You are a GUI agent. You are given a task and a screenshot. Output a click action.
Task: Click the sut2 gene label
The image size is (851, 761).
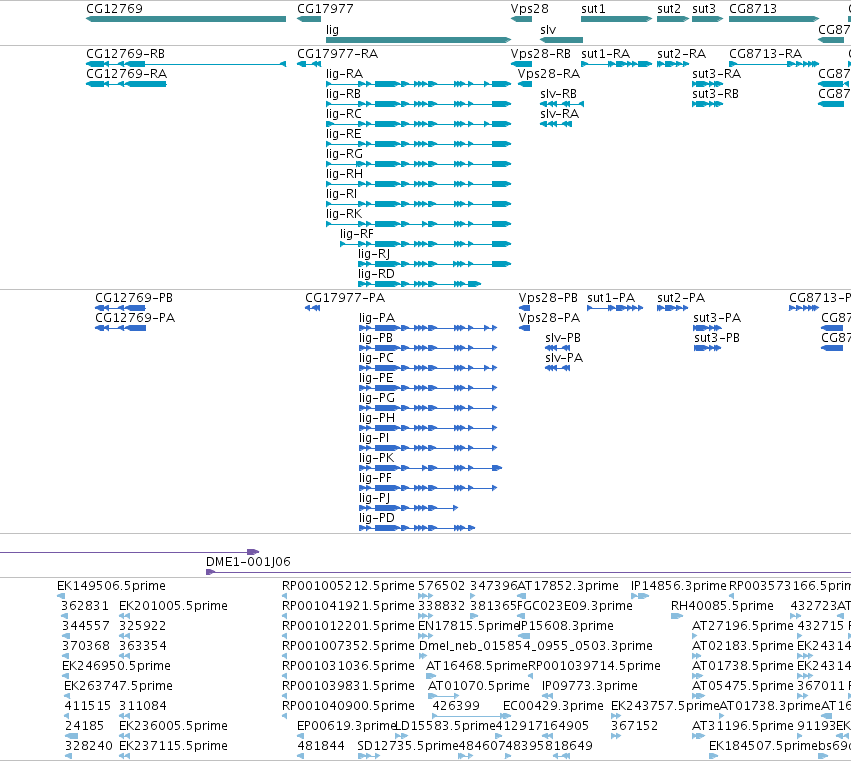(x=669, y=9)
